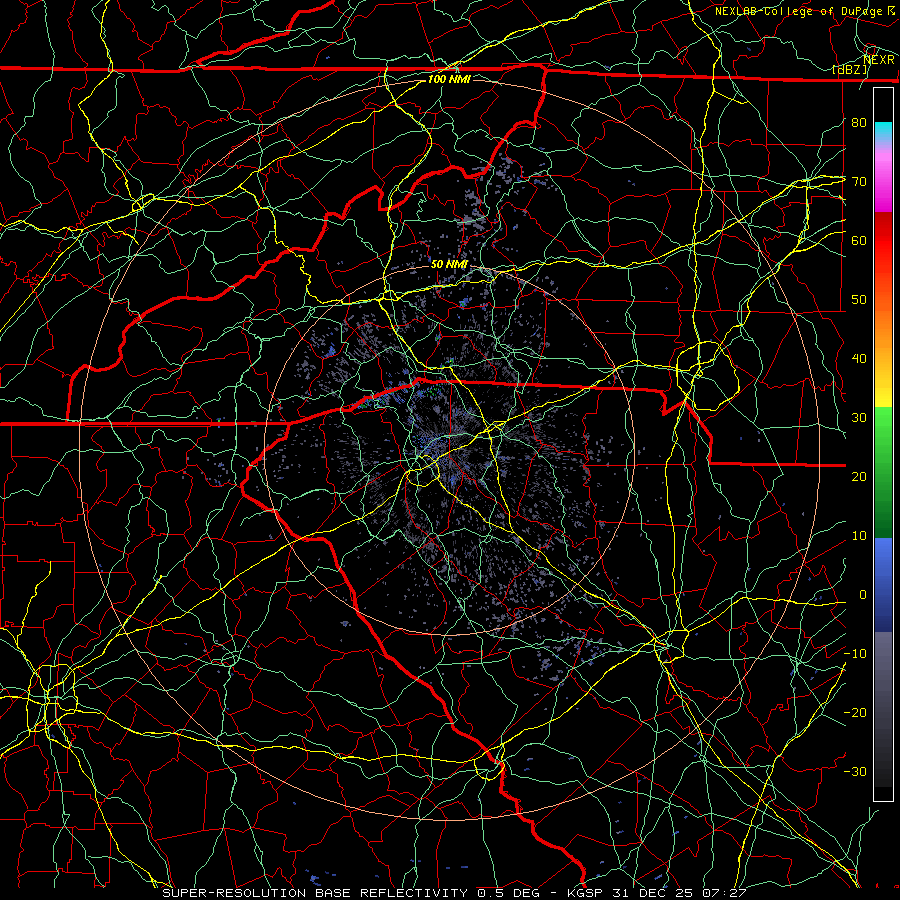Click the SUPER-RESOLUTION BASE REFLECTIVITY caption
Image resolution: width=900 pixels, height=900 pixels.
point(315,893)
